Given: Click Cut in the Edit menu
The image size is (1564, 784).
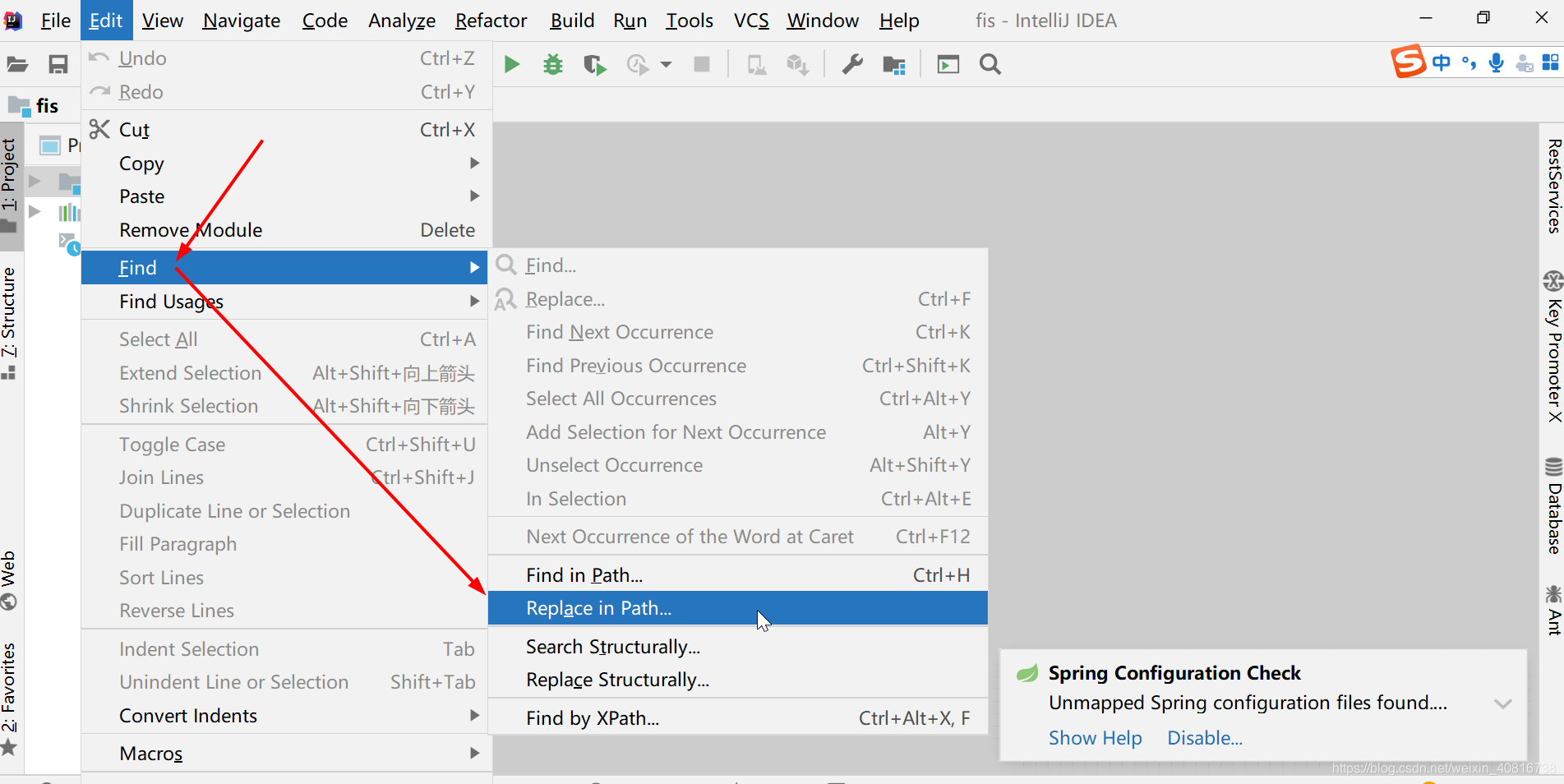Looking at the screenshot, I should click(x=285, y=130).
